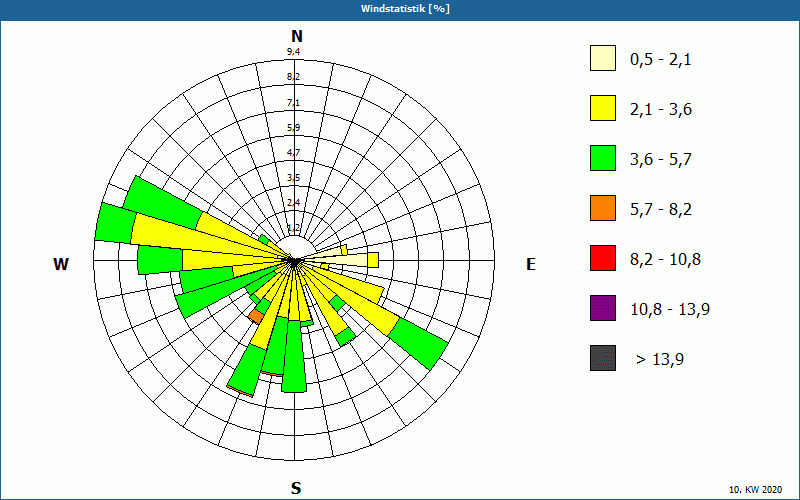The width and height of the screenshot is (800, 500).
Task: Click the green 3,6 - 5,7 legend swatch
Action: [603, 158]
